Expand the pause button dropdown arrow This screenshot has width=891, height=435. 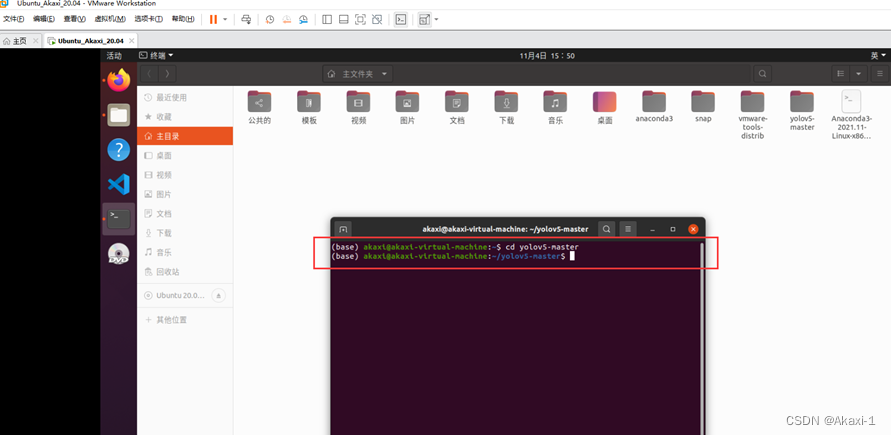pos(225,19)
